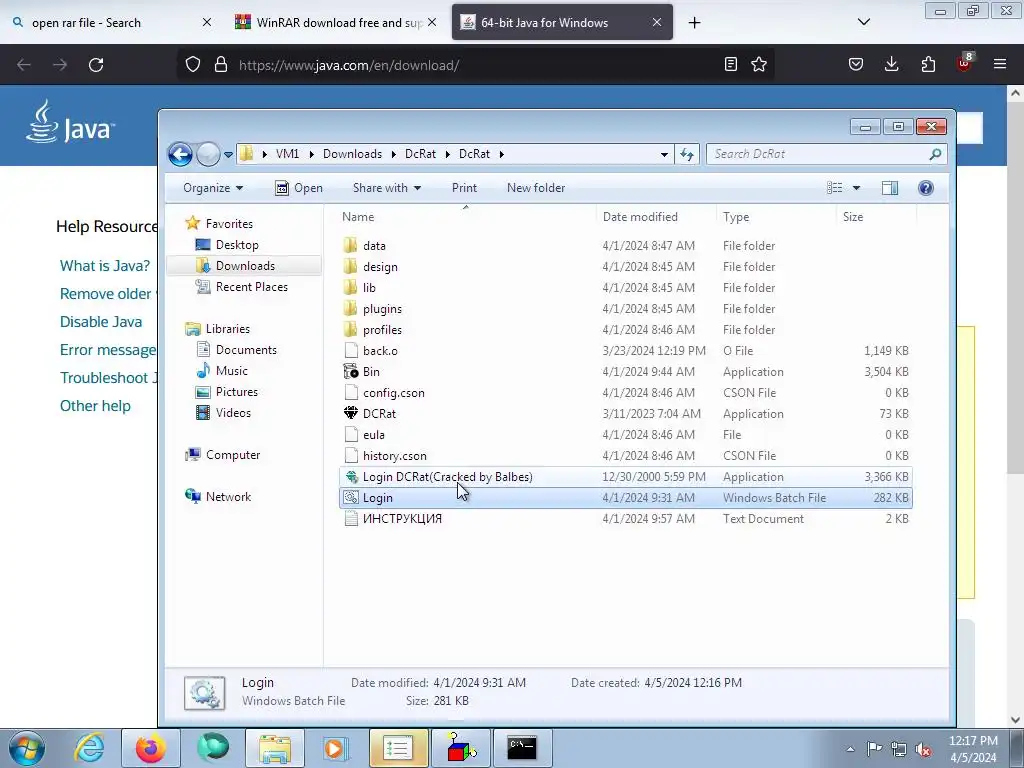Open the Windows Start menu
Screen dimensions: 1024x768
pyautogui.click(x=27, y=748)
